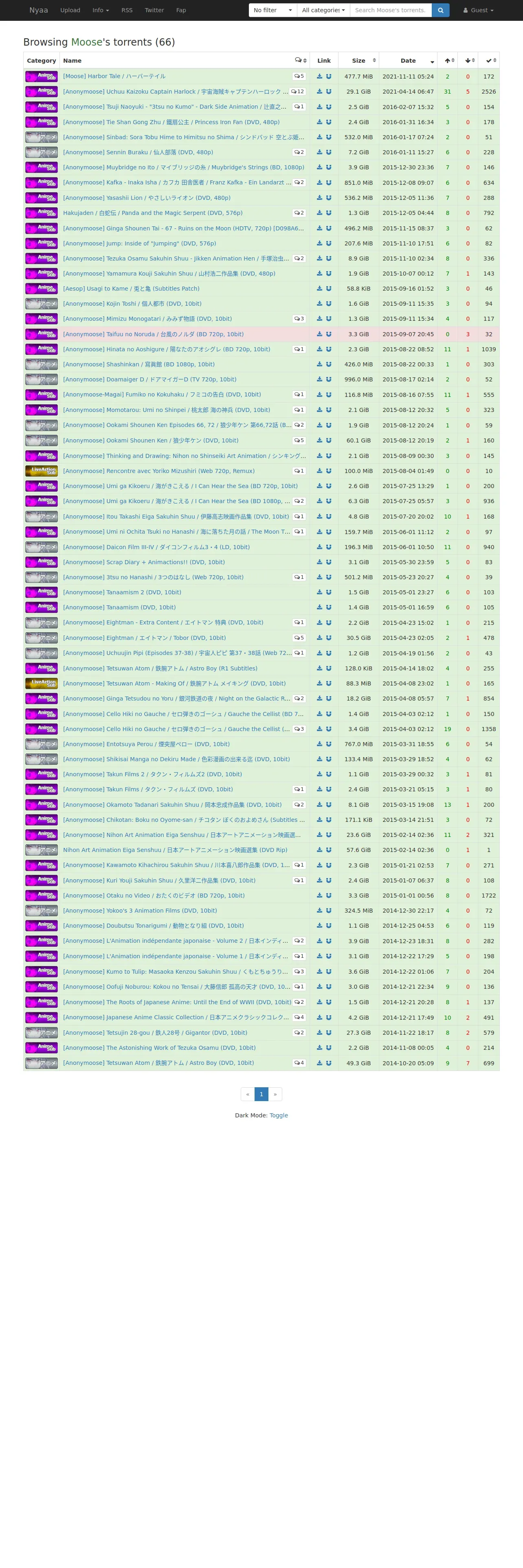The width and height of the screenshot is (523, 1568).
Task: Sort table by leechers column
Action: point(468,60)
